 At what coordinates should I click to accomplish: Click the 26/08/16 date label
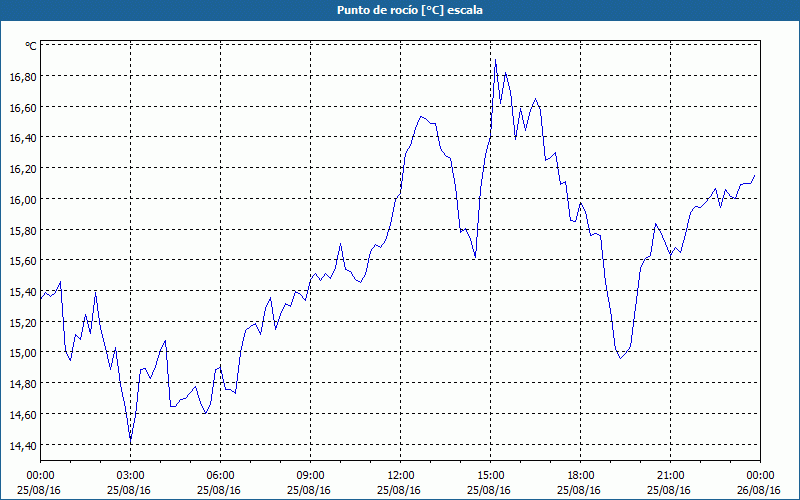tap(760, 490)
